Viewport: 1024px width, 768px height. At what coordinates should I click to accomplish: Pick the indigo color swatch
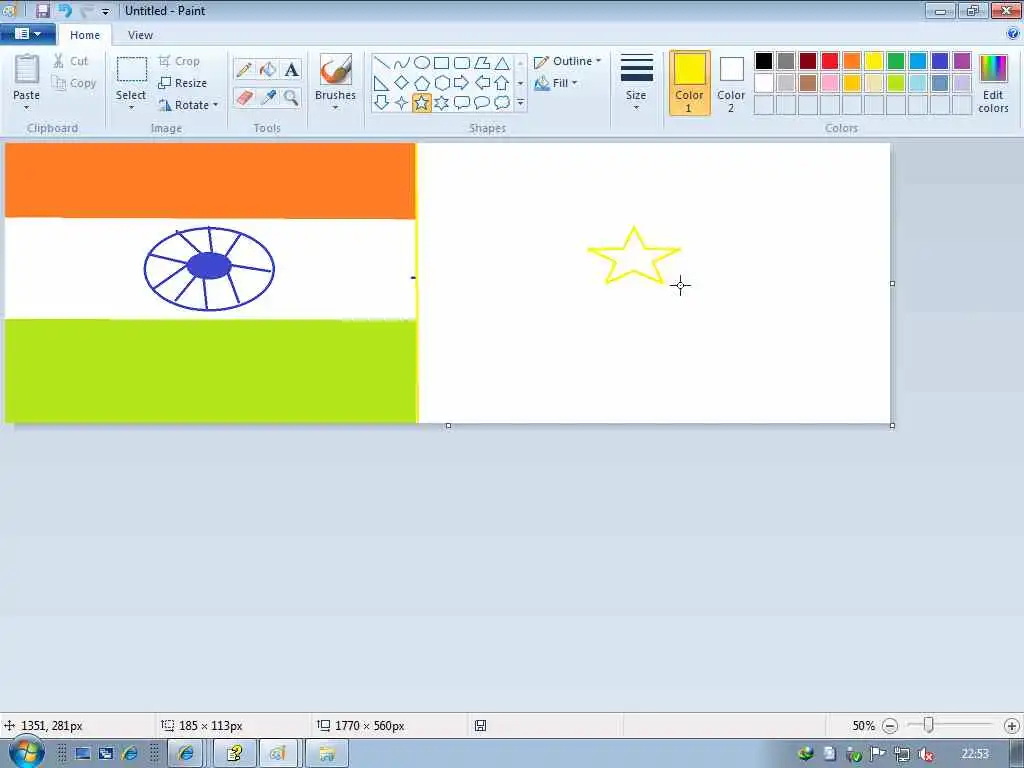pyautogui.click(x=940, y=61)
